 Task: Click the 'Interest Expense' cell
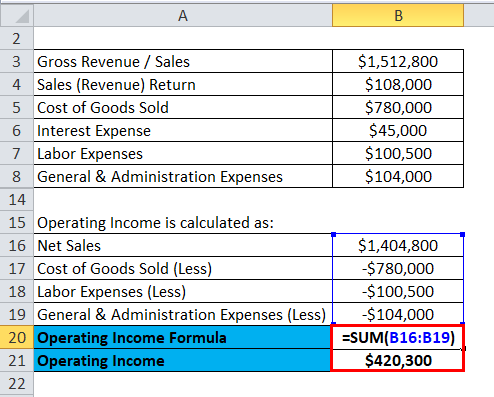click(x=183, y=130)
